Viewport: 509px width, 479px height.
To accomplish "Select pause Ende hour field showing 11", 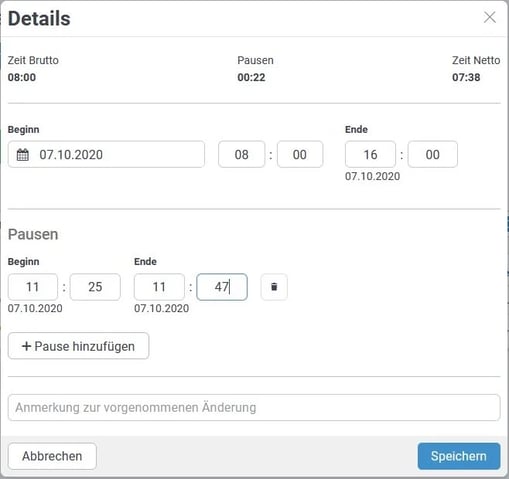I will tap(159, 287).
